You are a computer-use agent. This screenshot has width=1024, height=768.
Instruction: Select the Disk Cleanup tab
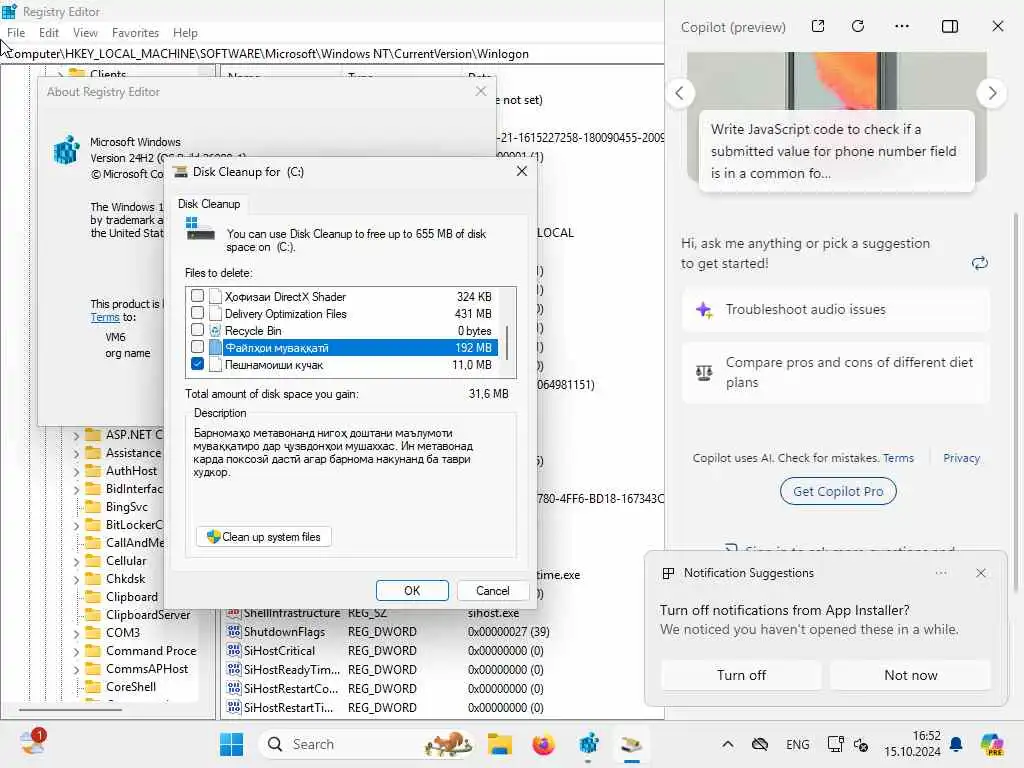pos(209,204)
